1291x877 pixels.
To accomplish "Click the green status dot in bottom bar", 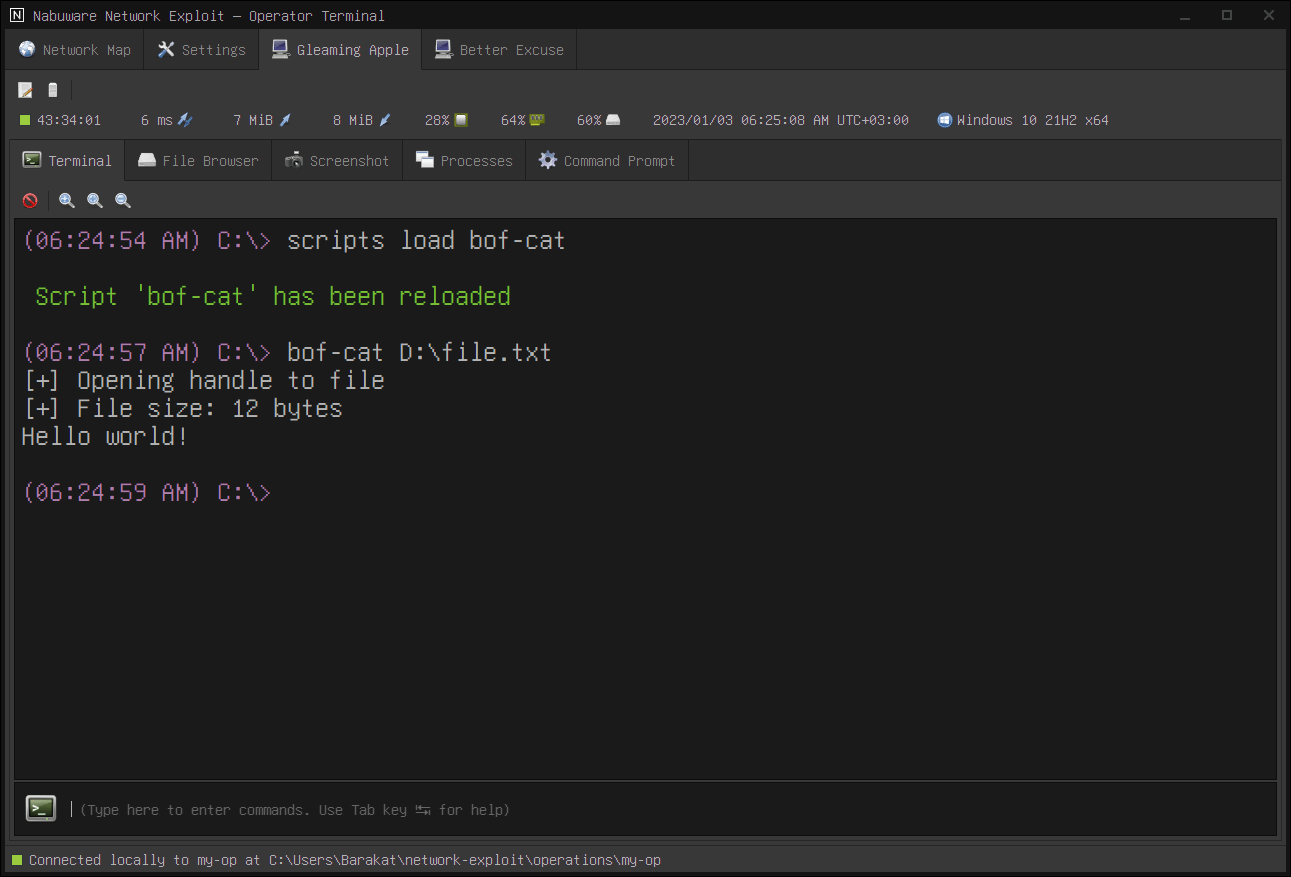I will [16, 860].
